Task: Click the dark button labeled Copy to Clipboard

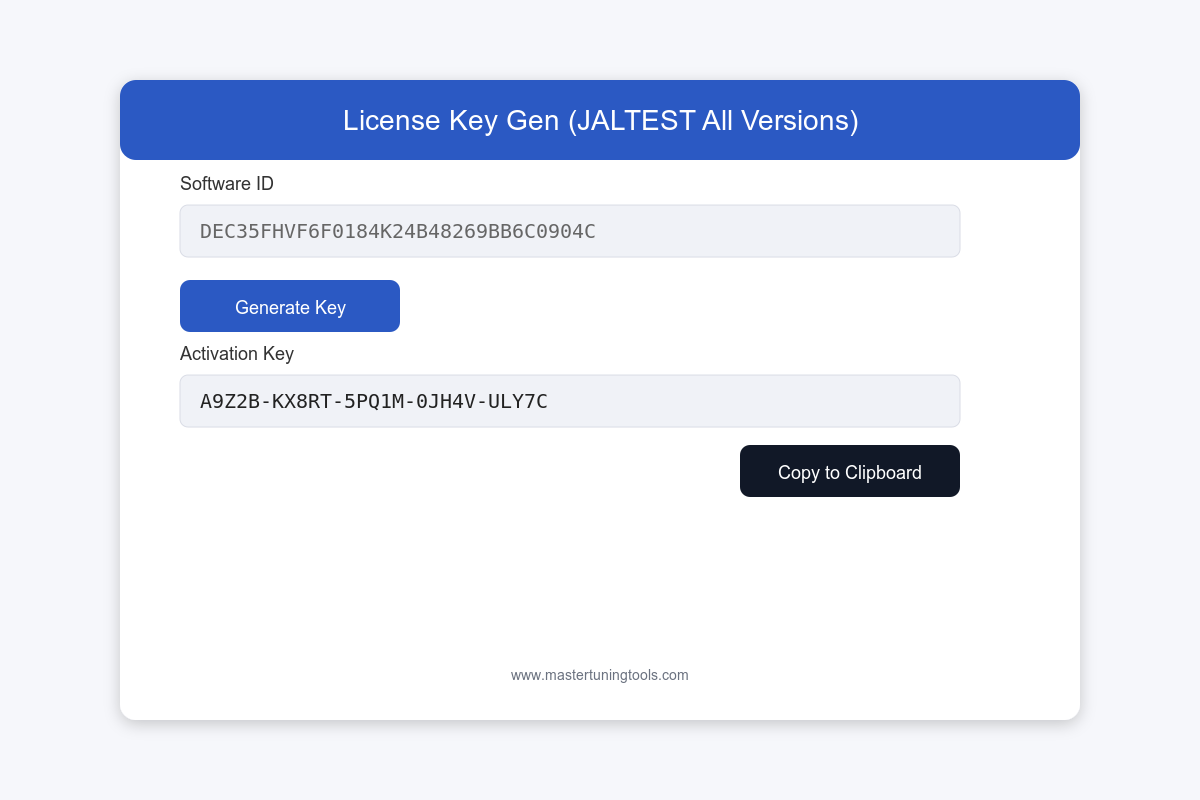Action: [850, 472]
